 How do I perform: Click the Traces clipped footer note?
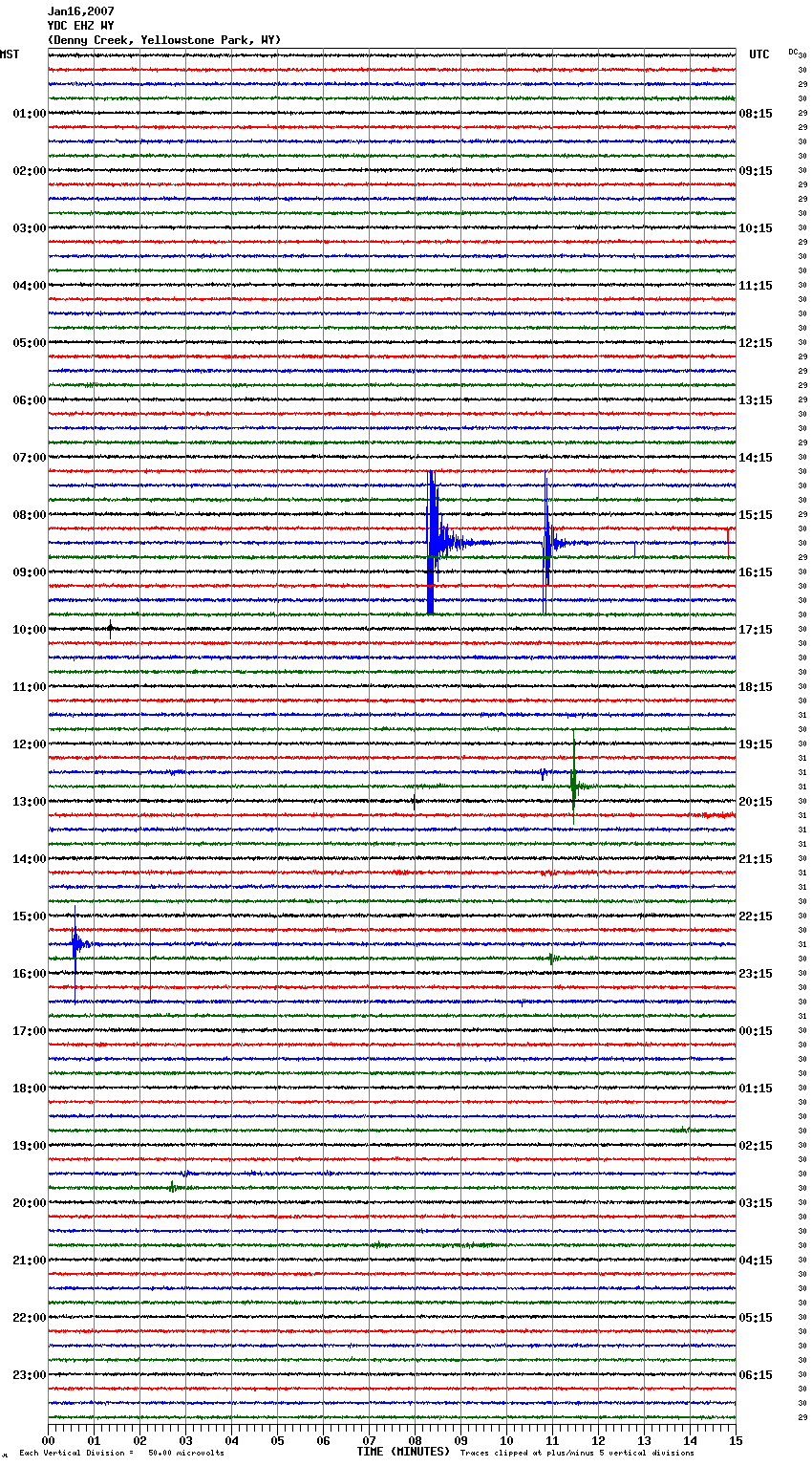coord(577,1454)
